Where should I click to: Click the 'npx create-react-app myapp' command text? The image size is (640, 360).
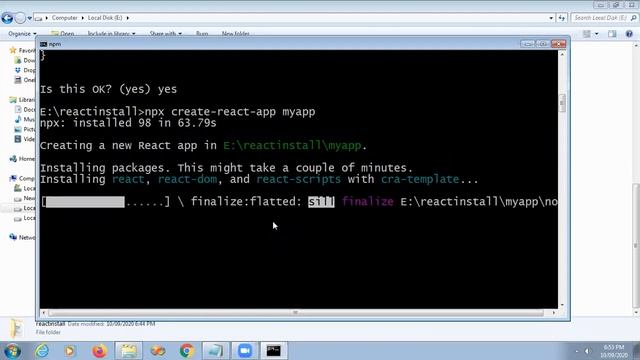230,111
